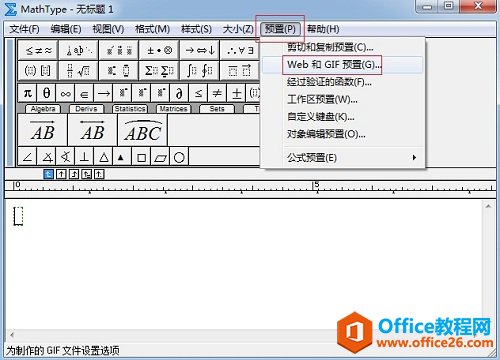Choose 自定义键盘(K)... entry
Viewport: 500px width, 360px height.
(x=342, y=117)
